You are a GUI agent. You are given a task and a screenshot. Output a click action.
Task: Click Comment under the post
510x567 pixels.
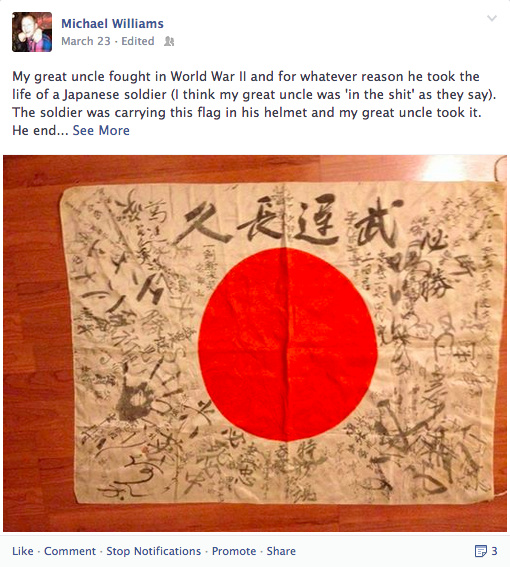[70, 551]
